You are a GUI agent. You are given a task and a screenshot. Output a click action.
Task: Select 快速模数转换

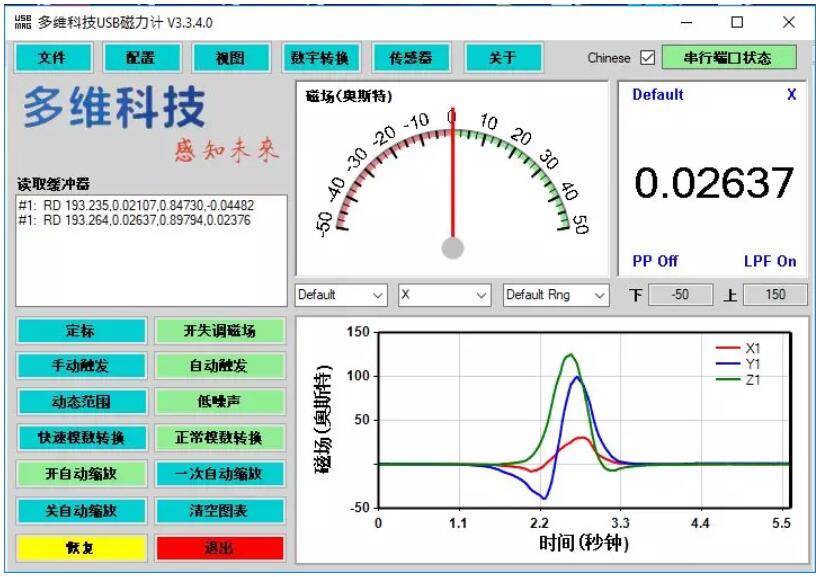(x=82, y=437)
